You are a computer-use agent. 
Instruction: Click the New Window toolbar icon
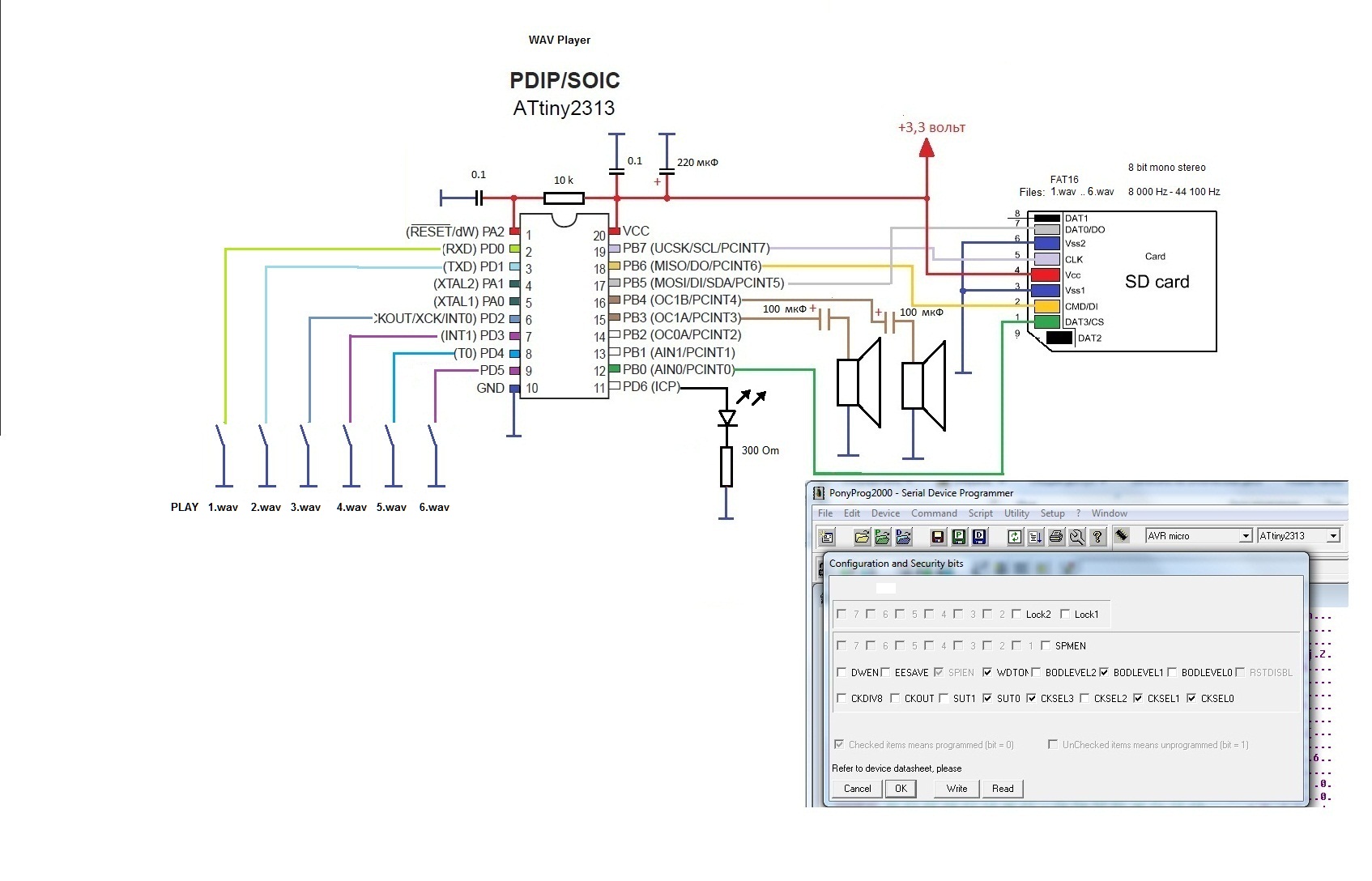[827, 536]
